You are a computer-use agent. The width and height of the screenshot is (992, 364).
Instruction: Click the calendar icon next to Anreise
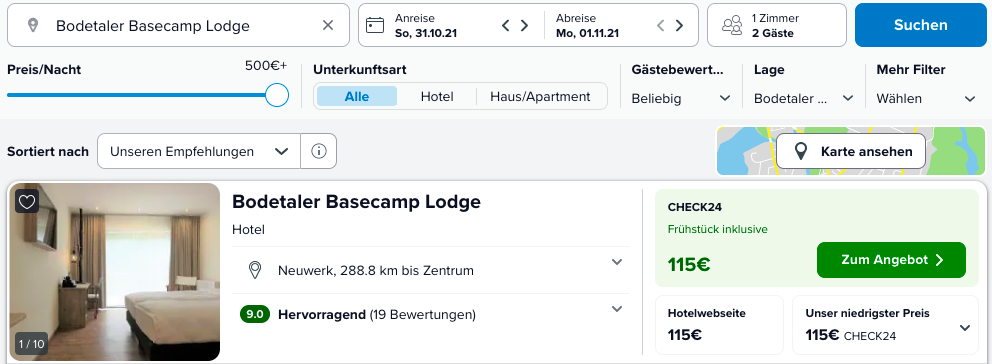point(375,25)
